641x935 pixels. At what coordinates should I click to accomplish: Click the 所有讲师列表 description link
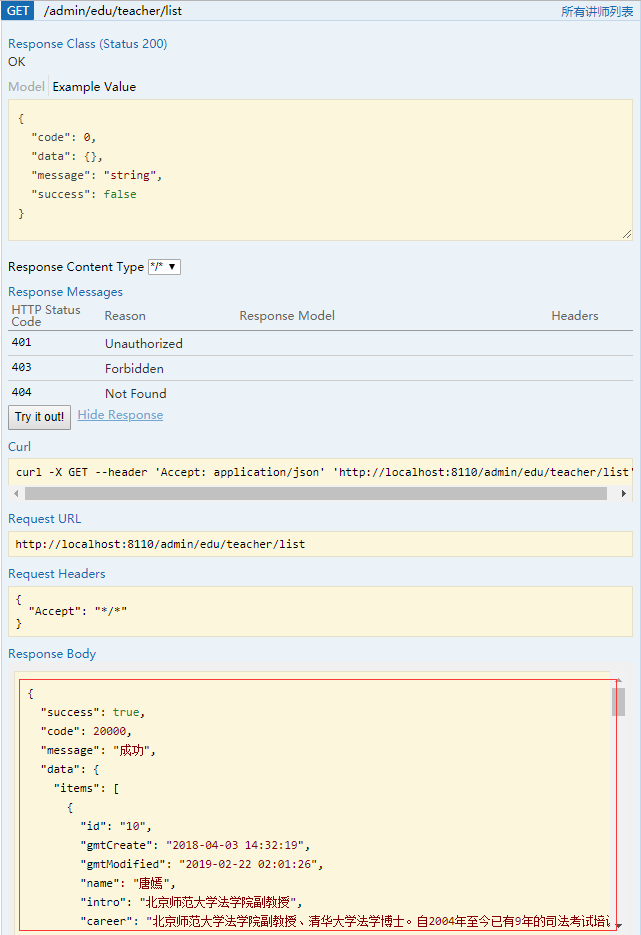pos(597,12)
